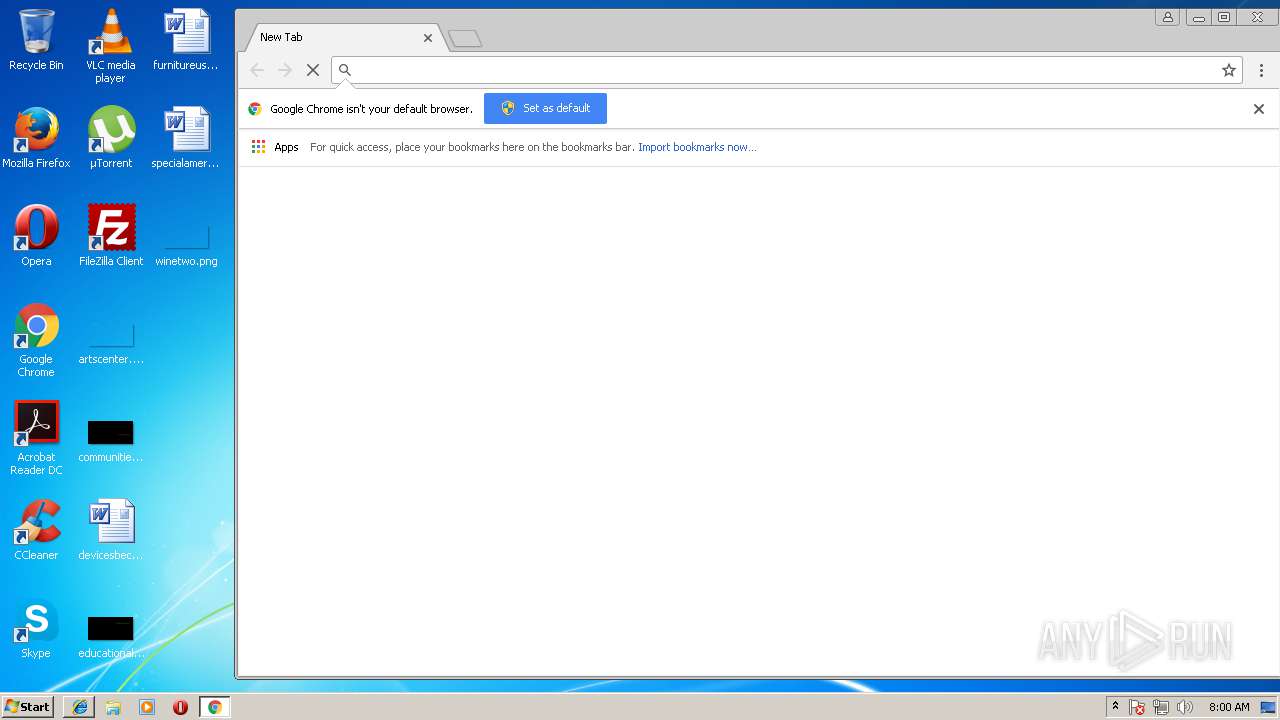1280x720 pixels.
Task: Open VLC media player desktop shortcut
Action: 111,45
